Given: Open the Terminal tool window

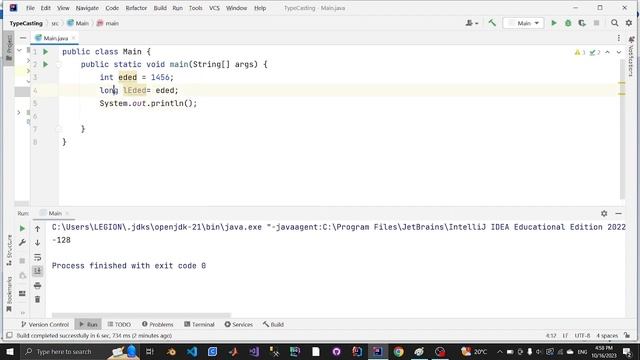Looking at the screenshot, I should pos(199,324).
